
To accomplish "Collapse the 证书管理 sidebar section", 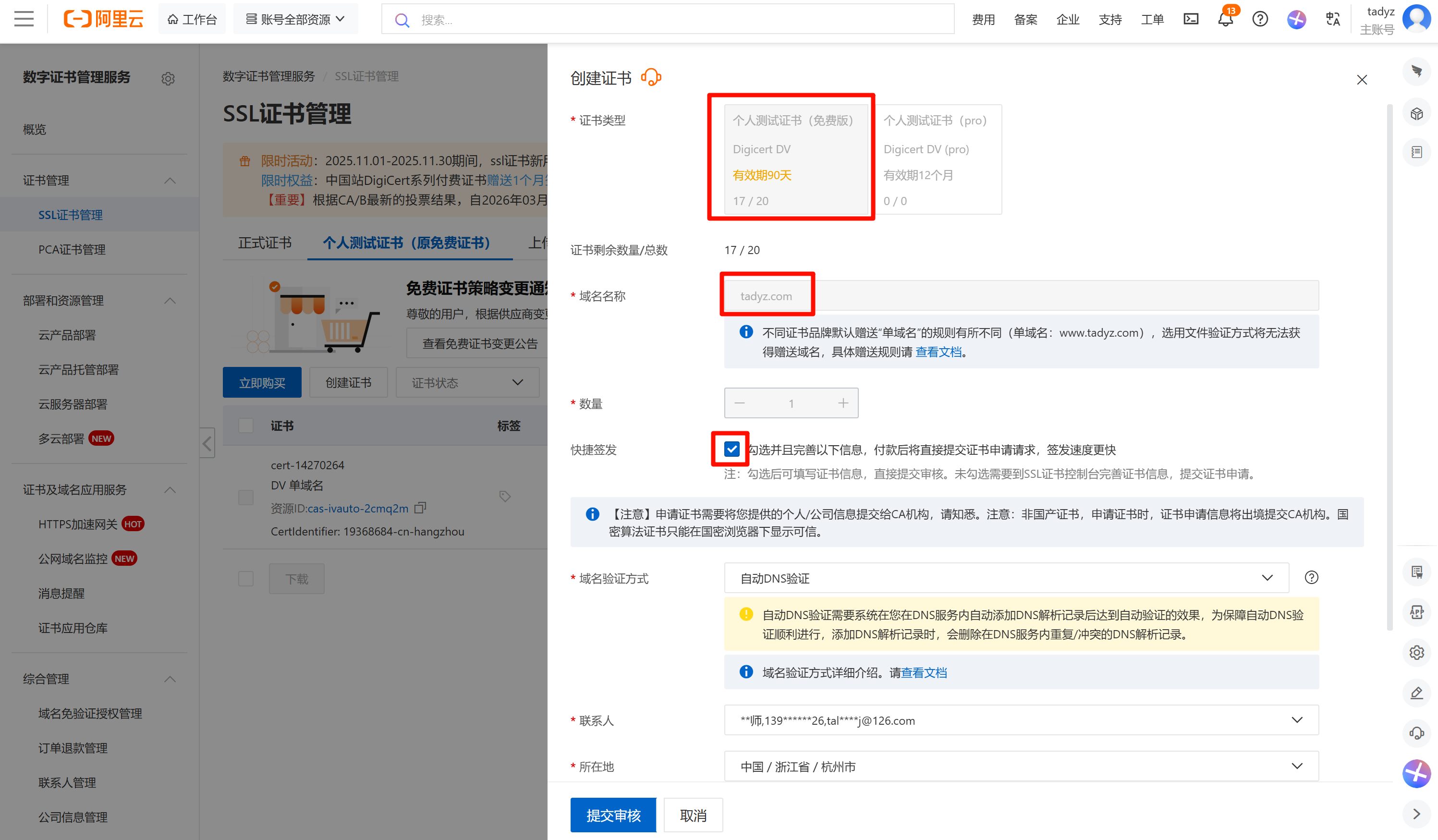I will pyautogui.click(x=170, y=180).
